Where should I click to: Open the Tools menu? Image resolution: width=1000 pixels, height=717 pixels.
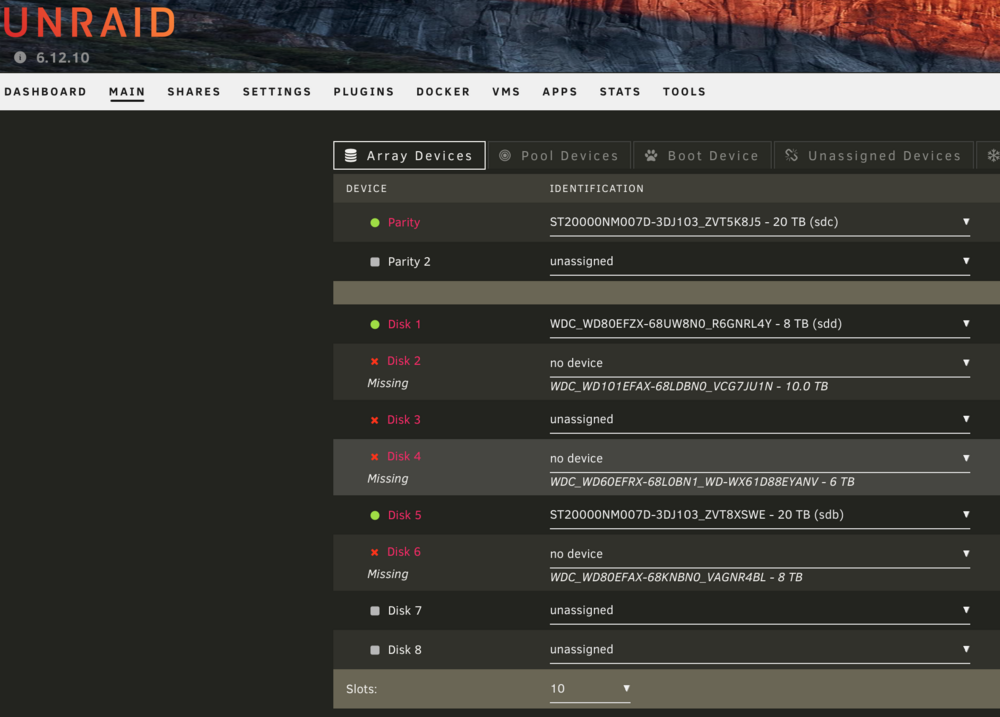point(684,92)
